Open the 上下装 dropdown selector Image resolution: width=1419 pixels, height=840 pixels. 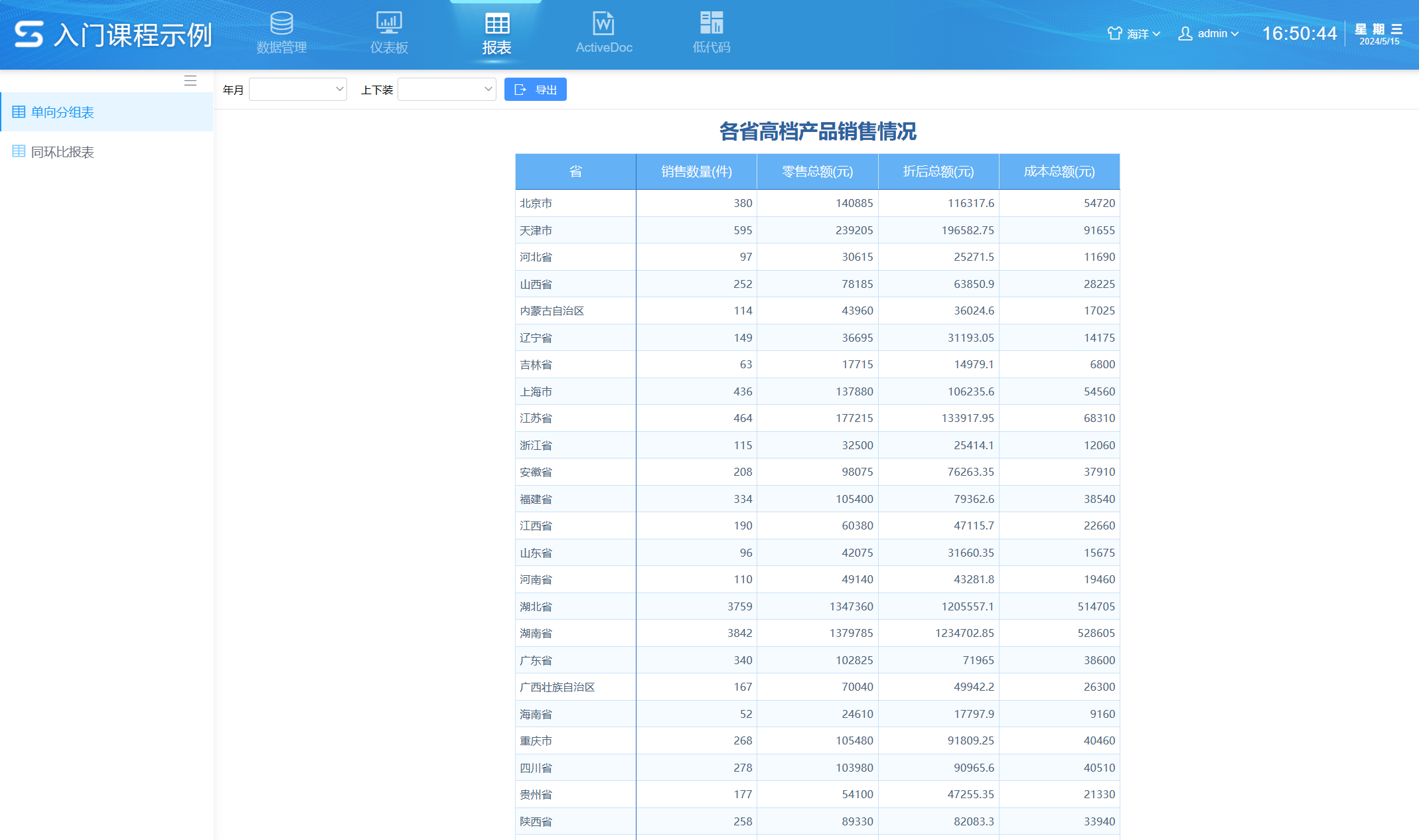(x=447, y=89)
